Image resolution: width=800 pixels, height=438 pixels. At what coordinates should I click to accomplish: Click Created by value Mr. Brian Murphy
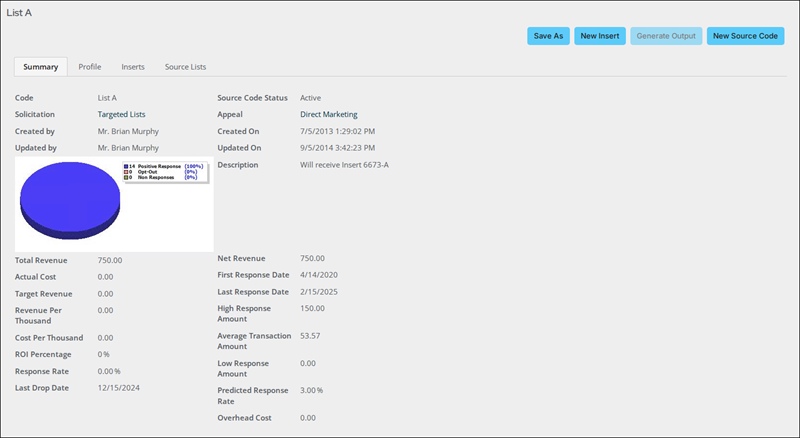(128, 131)
